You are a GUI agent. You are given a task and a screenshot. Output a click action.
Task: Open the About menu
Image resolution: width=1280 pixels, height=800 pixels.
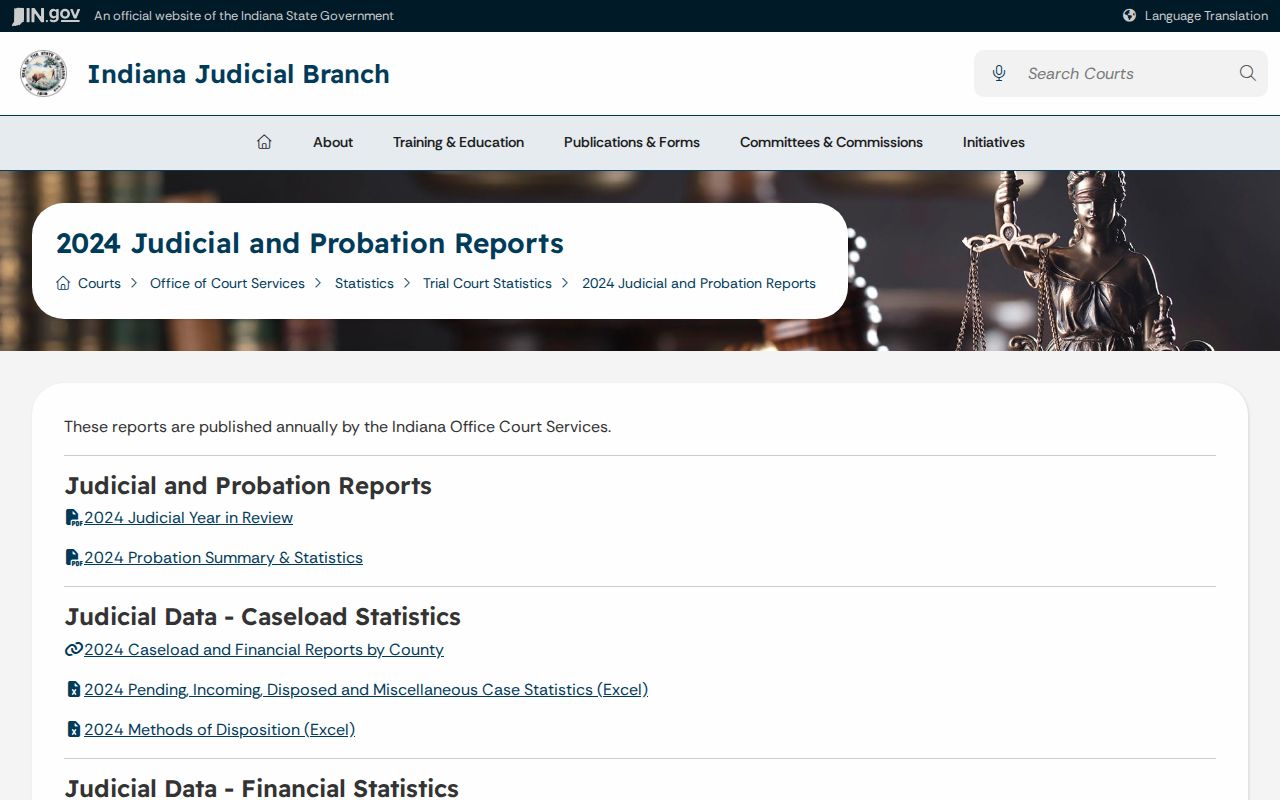coord(333,142)
